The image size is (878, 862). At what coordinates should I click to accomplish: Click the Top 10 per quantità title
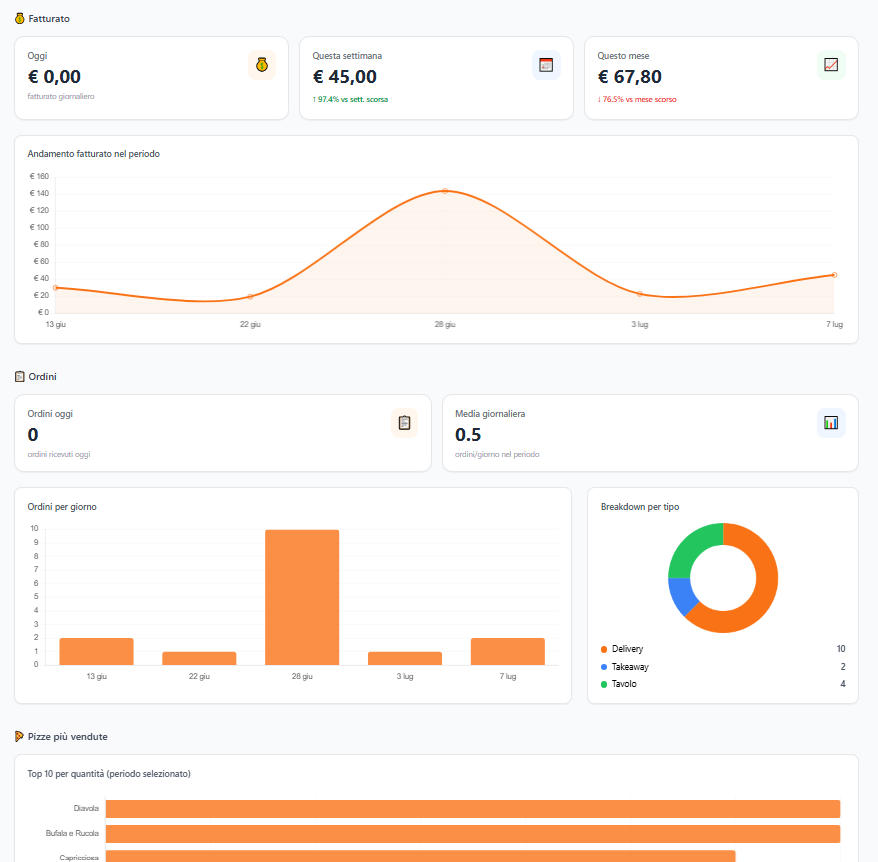click(x=109, y=774)
